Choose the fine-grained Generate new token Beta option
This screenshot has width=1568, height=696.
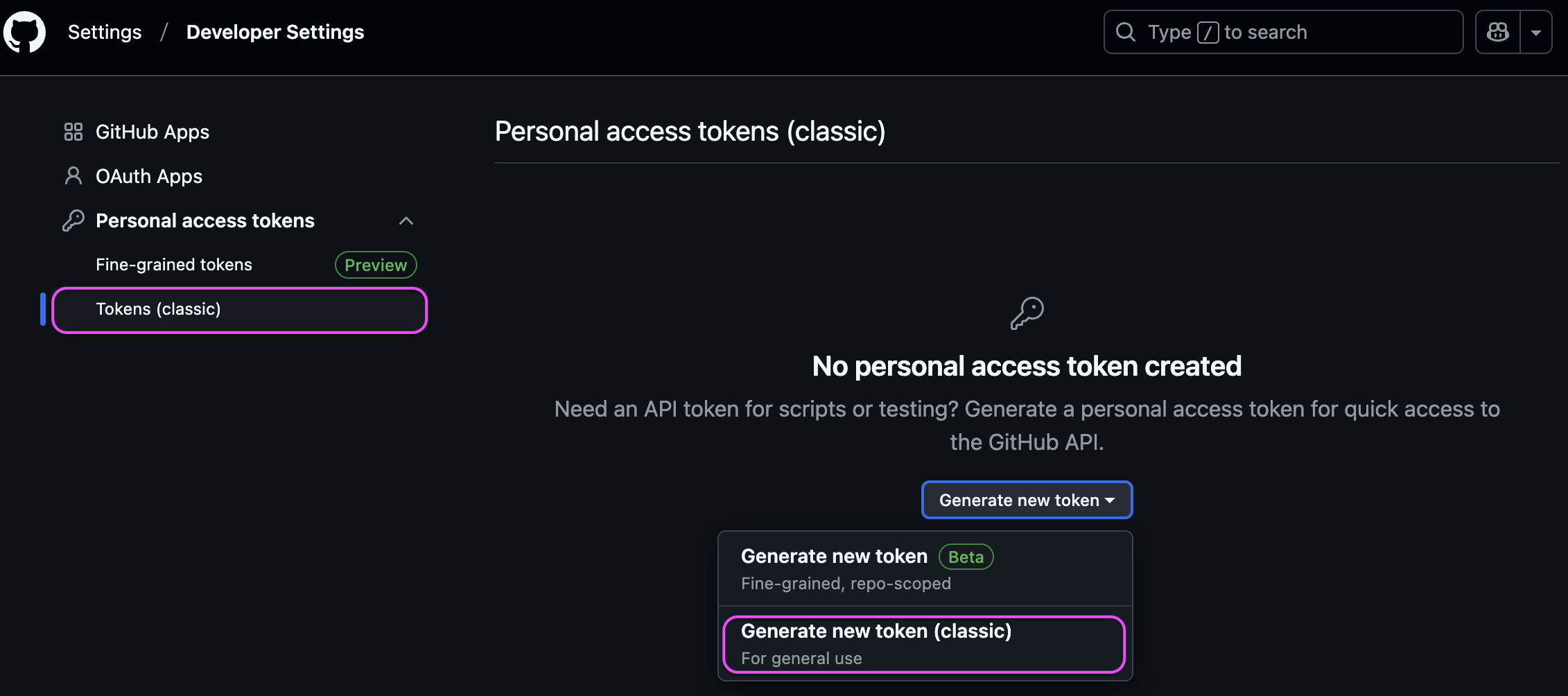(x=925, y=569)
